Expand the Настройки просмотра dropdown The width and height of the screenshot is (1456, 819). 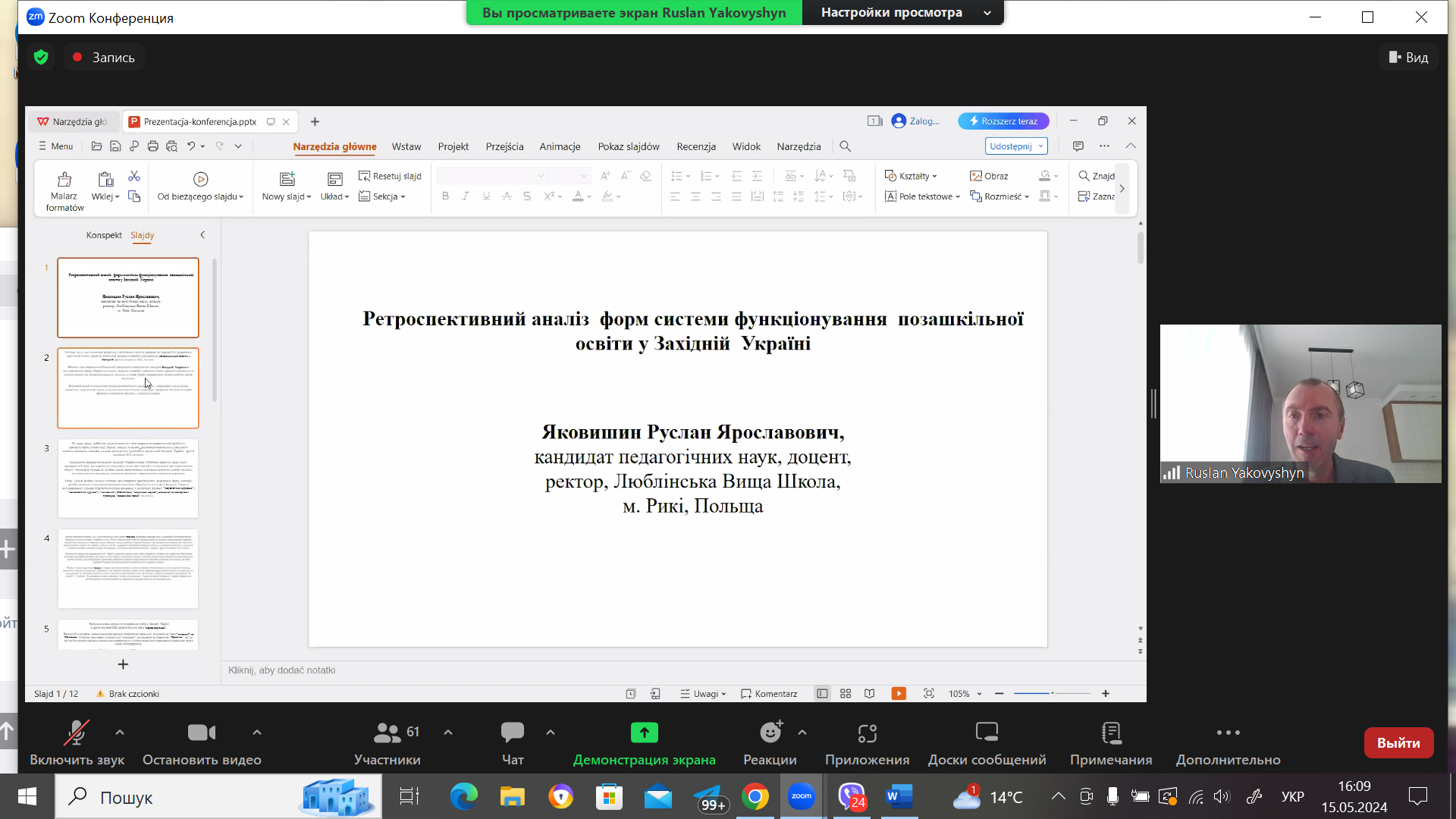(987, 13)
